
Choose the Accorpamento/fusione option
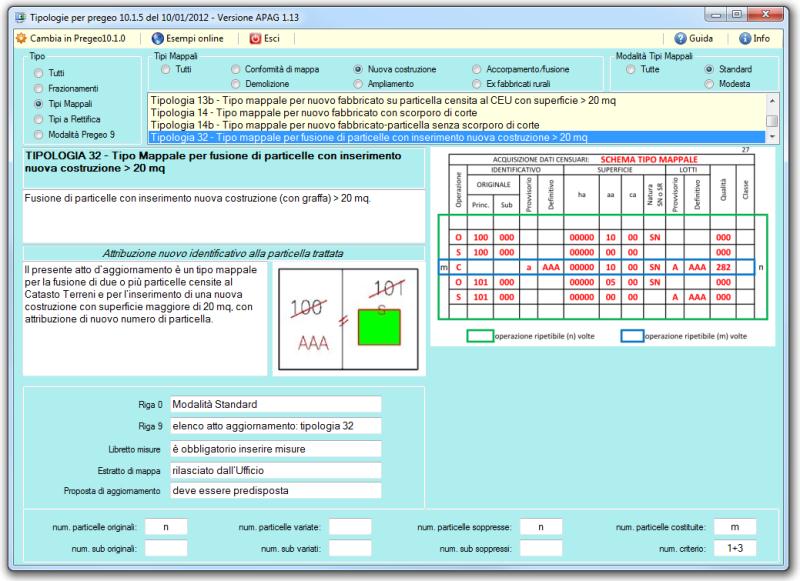pos(477,69)
